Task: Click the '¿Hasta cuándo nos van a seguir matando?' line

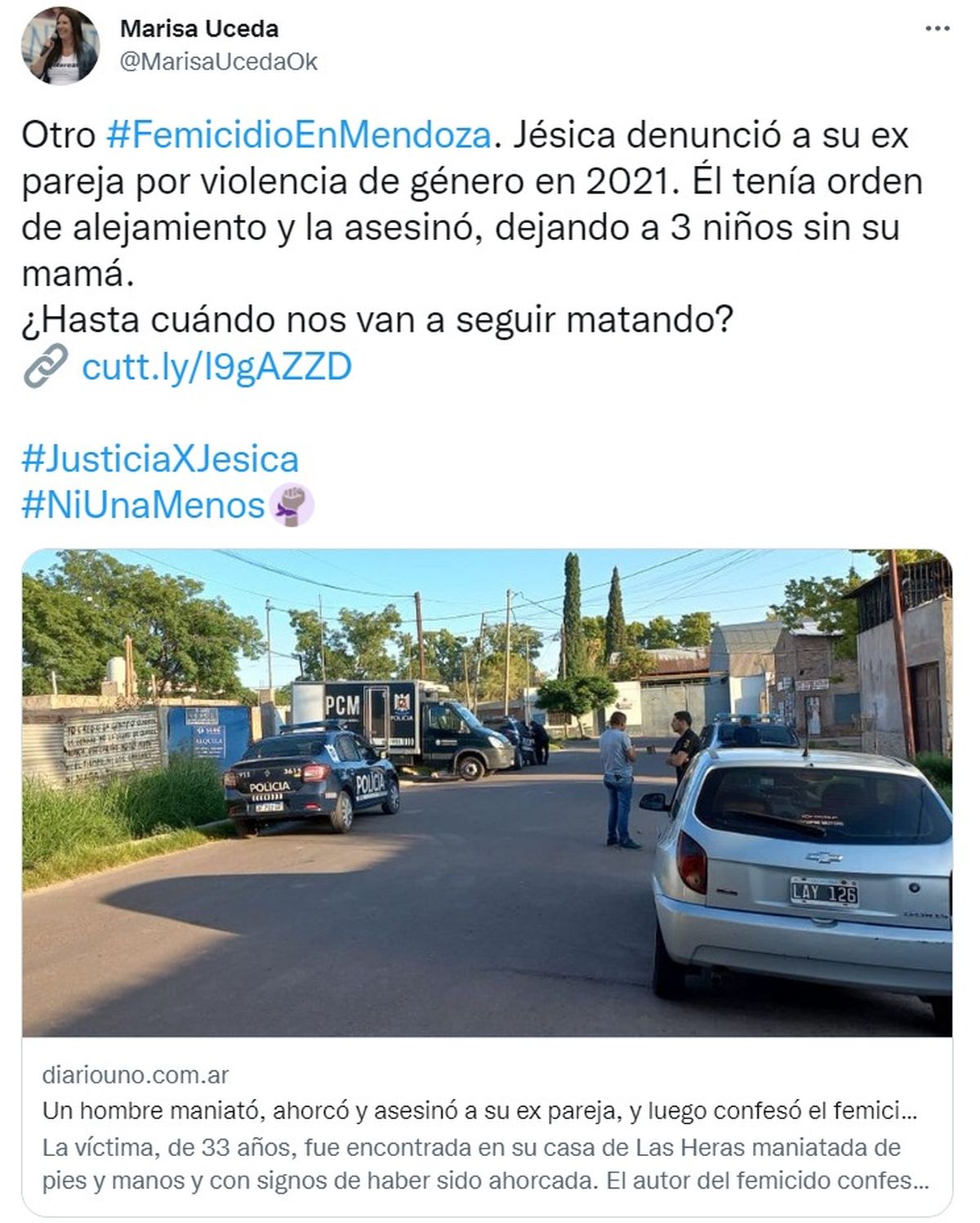Action: tap(377, 320)
